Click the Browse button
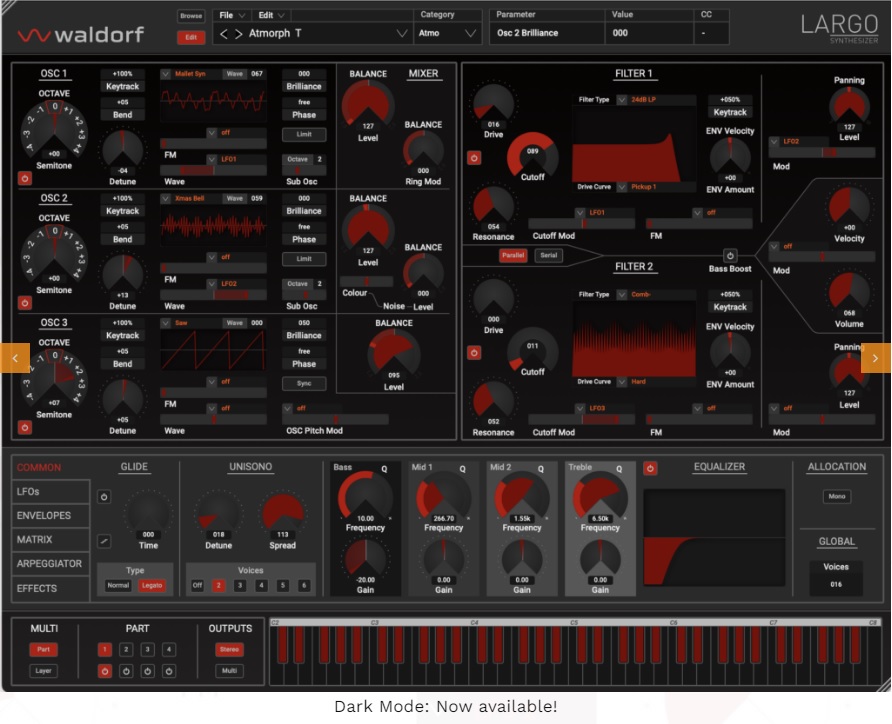Image resolution: width=892 pixels, height=724 pixels. click(x=191, y=16)
